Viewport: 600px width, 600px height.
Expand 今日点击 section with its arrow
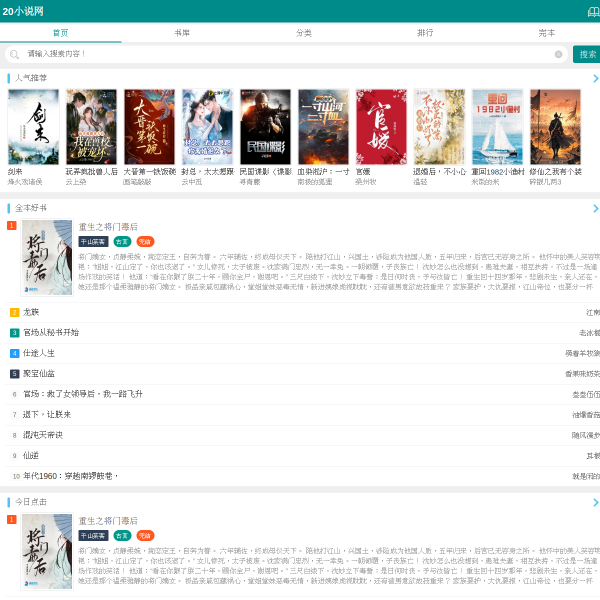pos(595,502)
